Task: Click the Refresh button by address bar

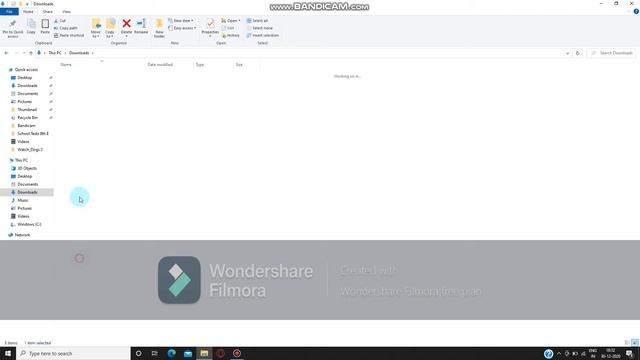Action: point(577,53)
